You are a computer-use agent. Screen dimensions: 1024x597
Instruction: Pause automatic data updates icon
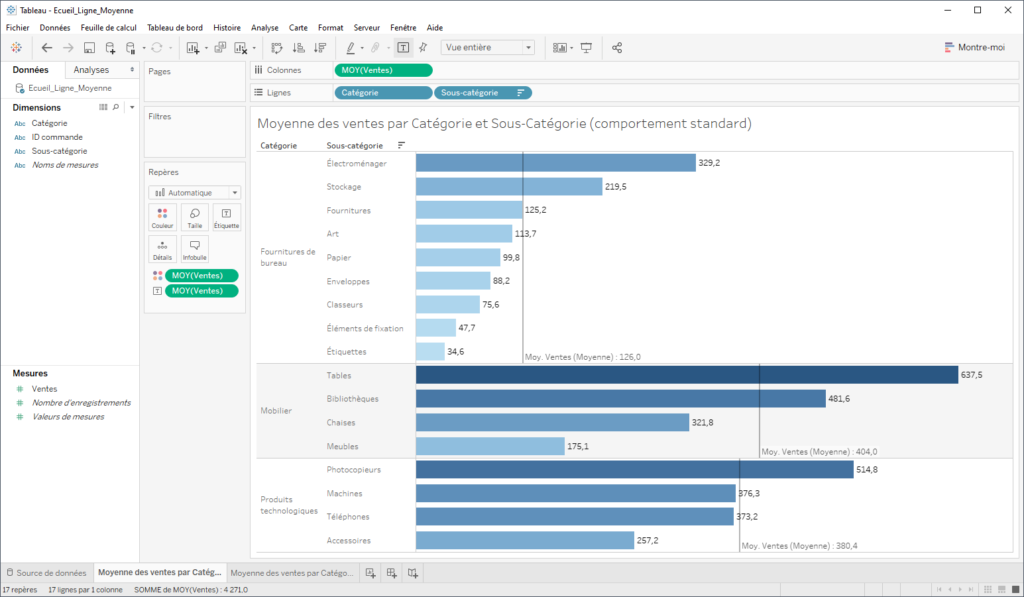(131, 48)
